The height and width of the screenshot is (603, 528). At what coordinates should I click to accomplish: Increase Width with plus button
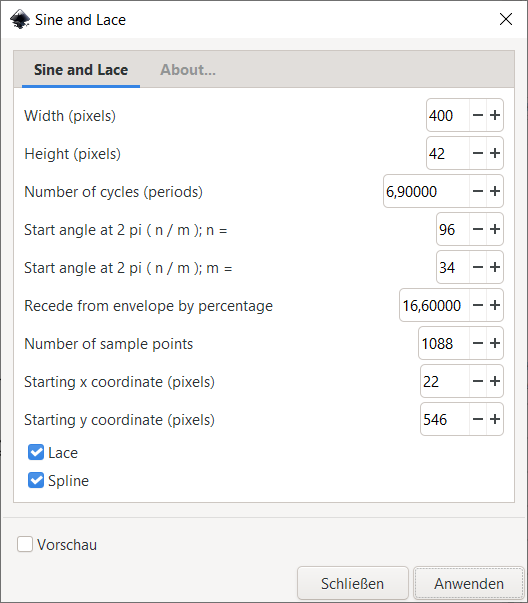(x=495, y=115)
